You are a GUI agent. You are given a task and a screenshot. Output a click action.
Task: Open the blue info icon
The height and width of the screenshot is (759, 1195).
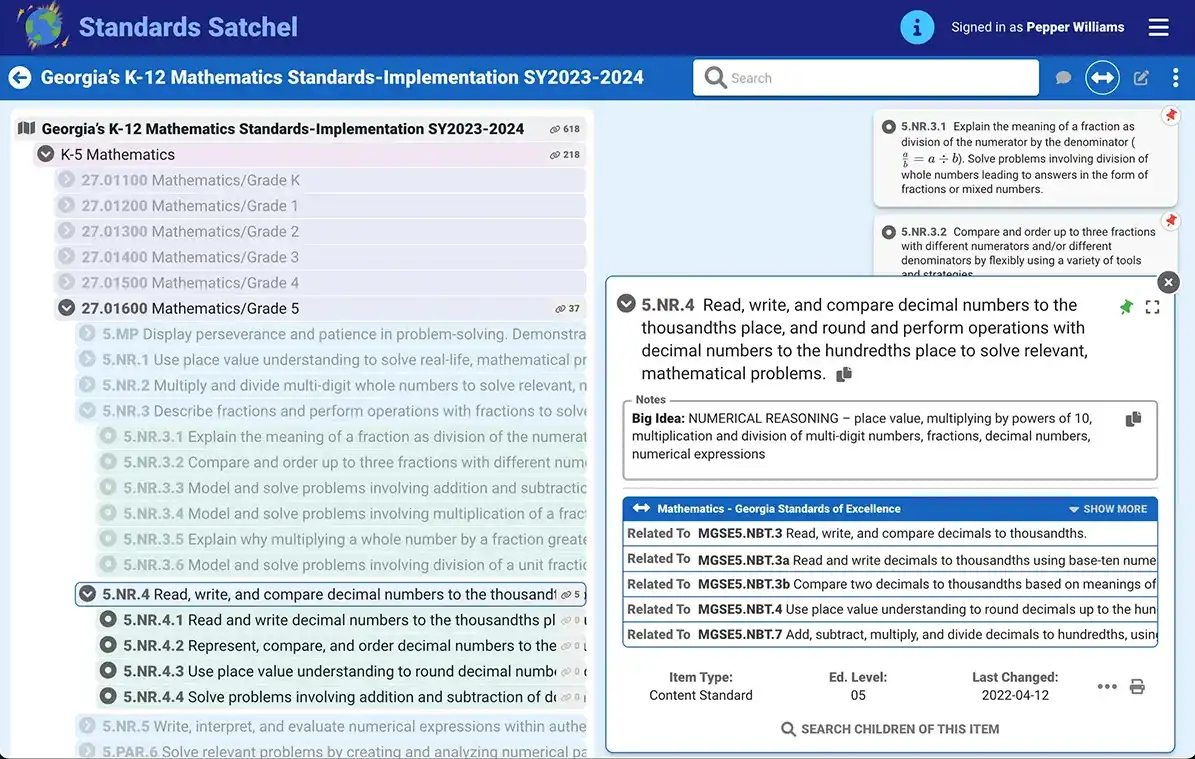point(917,27)
